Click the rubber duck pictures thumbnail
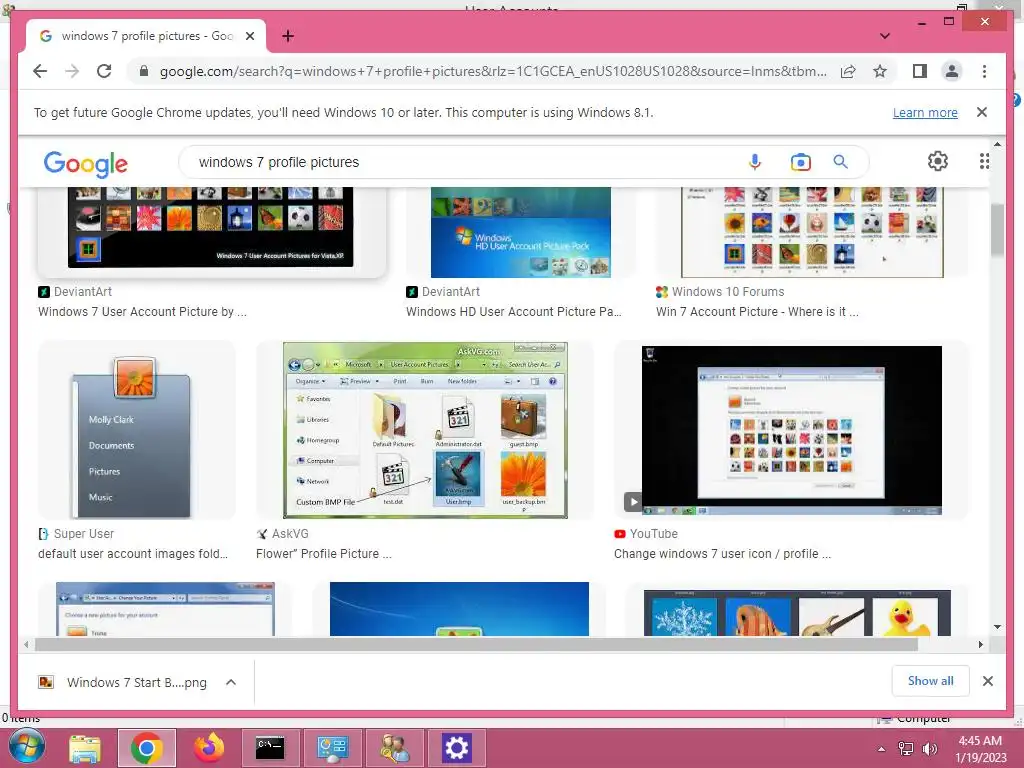This screenshot has width=1024, height=768. click(797, 613)
